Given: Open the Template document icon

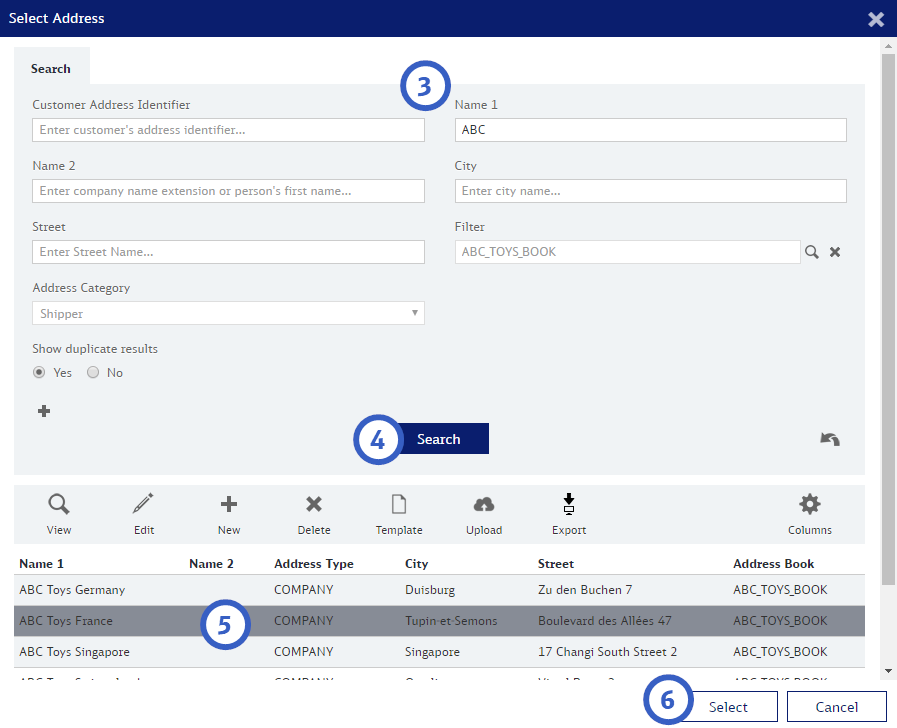Looking at the screenshot, I should coord(399,504).
